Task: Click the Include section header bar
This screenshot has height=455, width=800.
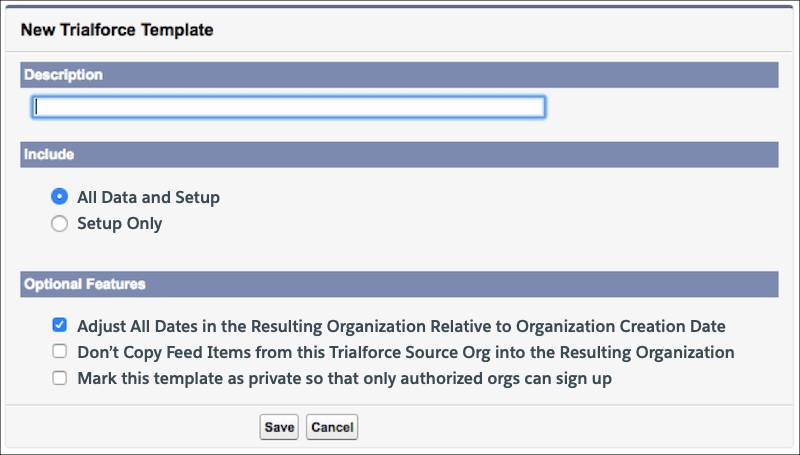Action: tap(399, 155)
